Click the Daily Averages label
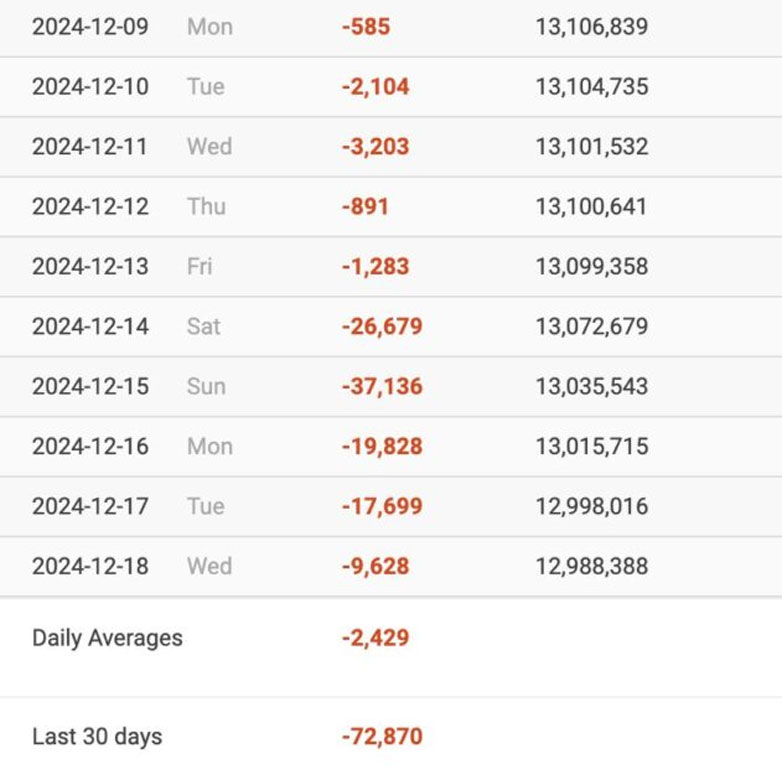This screenshot has height=776, width=782. point(107,638)
